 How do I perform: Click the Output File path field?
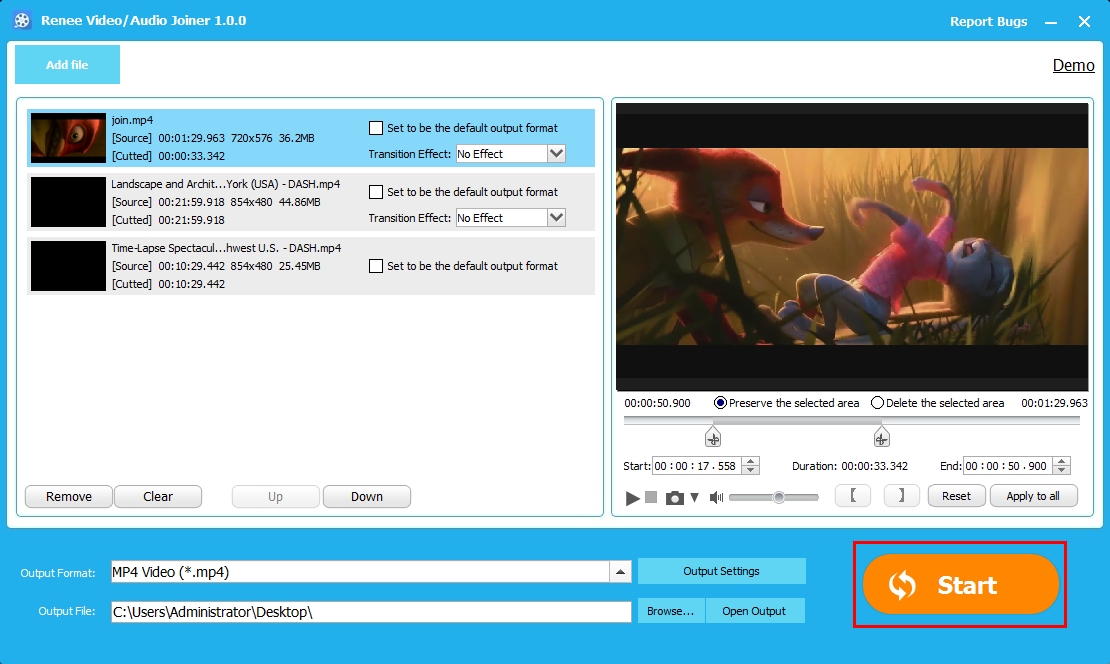pyautogui.click(x=370, y=611)
